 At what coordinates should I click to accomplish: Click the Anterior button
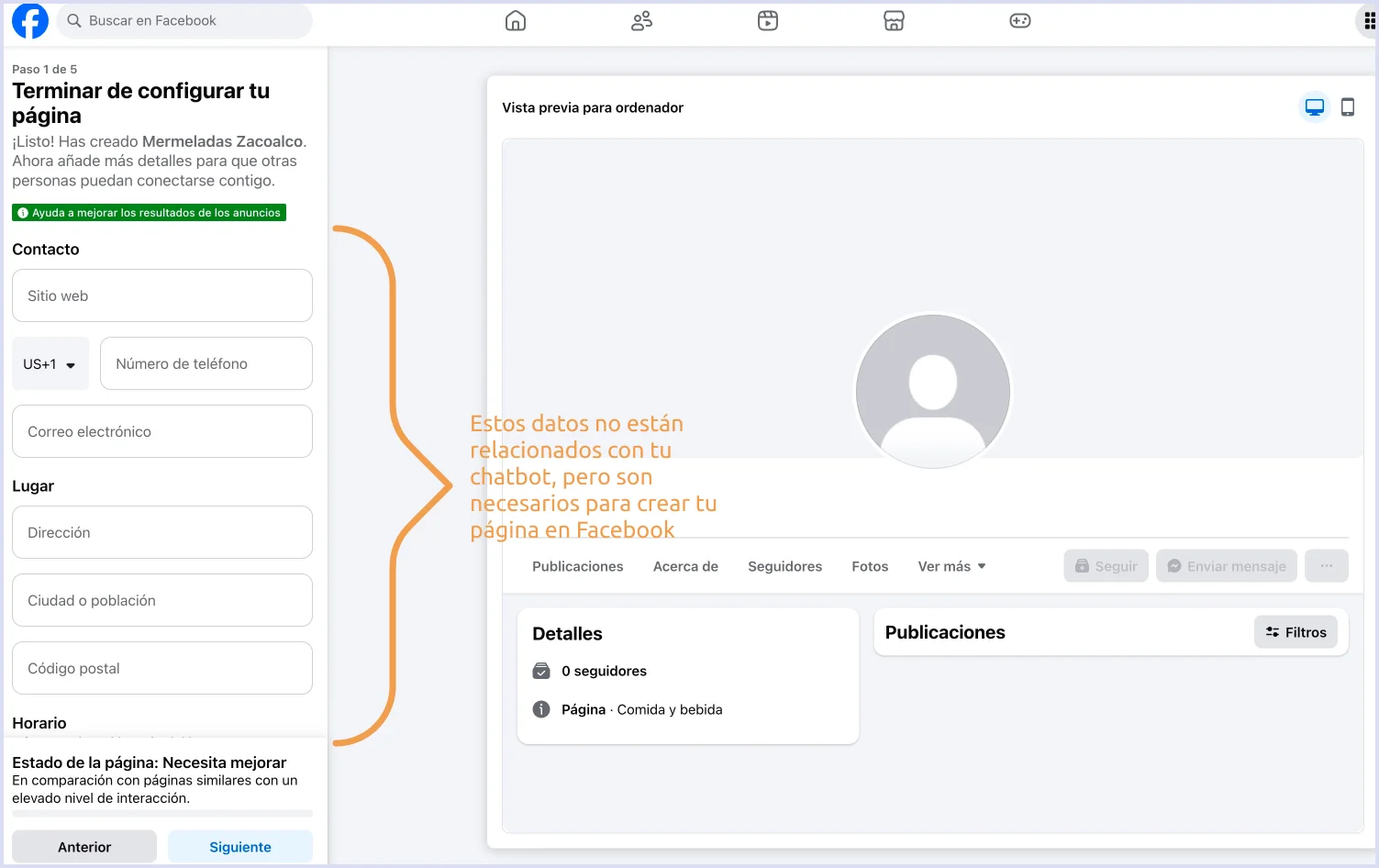click(84, 847)
